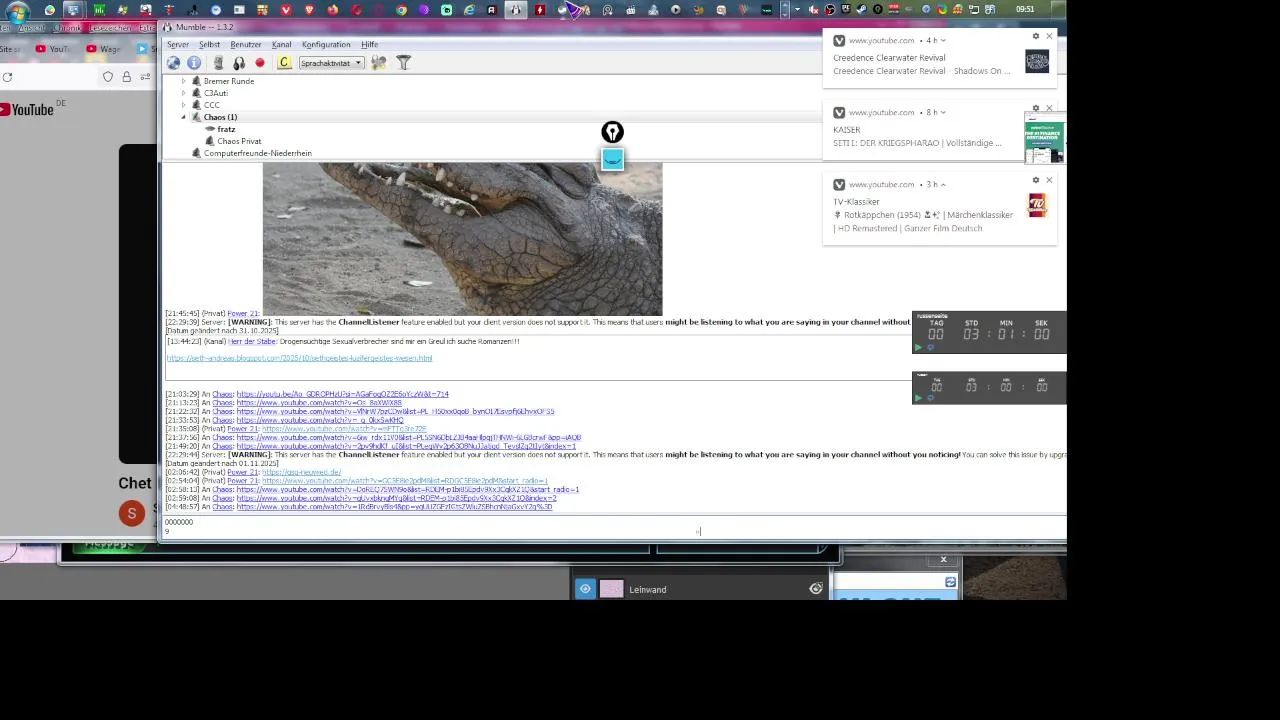Toggle the microphone mute icon in Mumble
The image size is (1280, 720).
click(x=218, y=63)
